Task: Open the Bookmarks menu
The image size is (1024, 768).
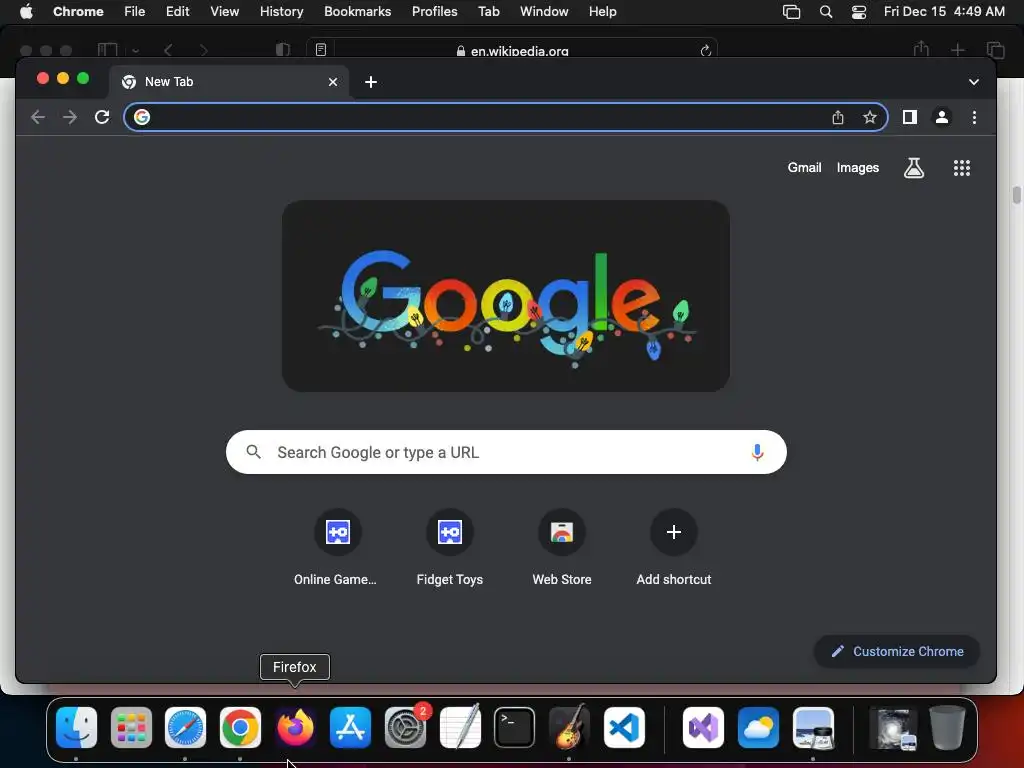Action: (x=357, y=11)
